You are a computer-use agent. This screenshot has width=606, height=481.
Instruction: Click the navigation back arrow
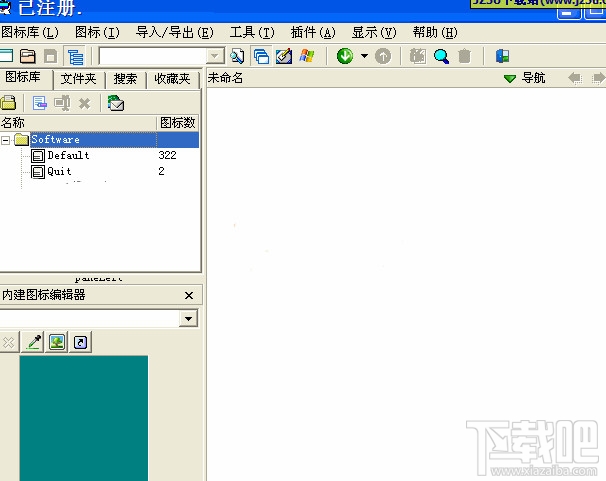[575, 78]
